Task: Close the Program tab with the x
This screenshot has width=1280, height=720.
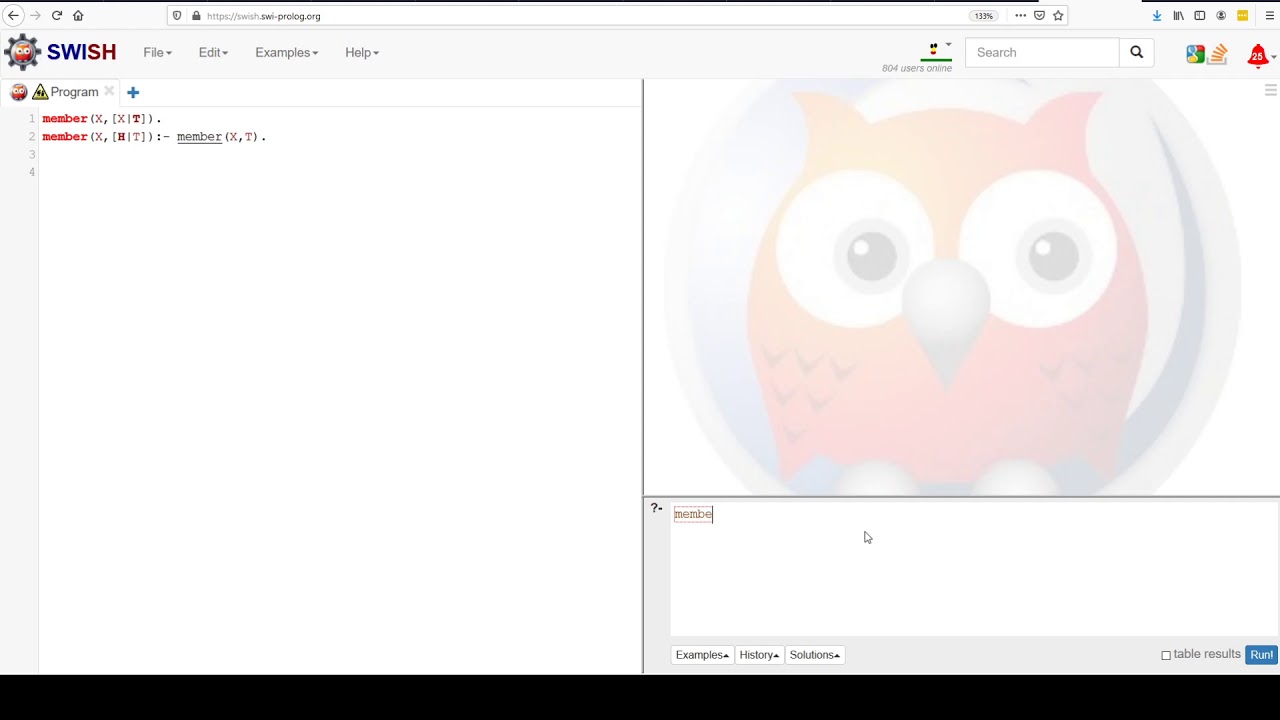Action: click(x=109, y=91)
